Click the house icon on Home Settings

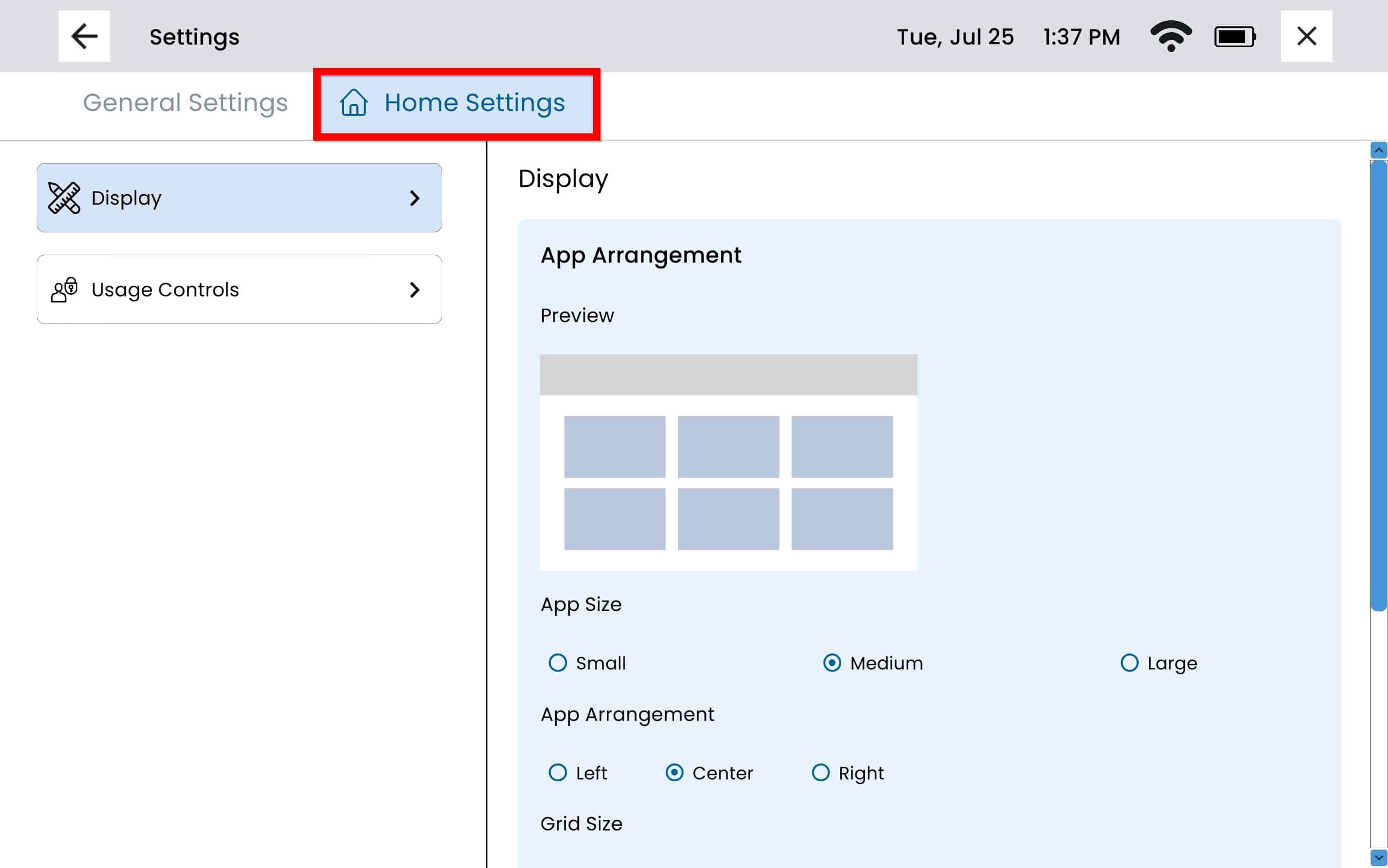click(x=354, y=103)
